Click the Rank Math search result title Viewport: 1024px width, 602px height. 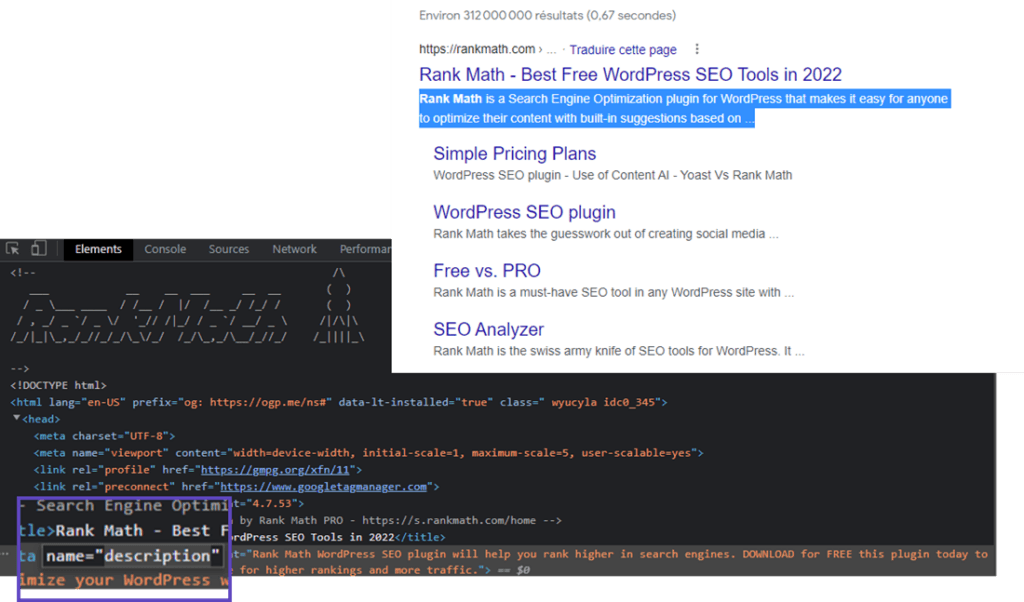click(x=630, y=75)
